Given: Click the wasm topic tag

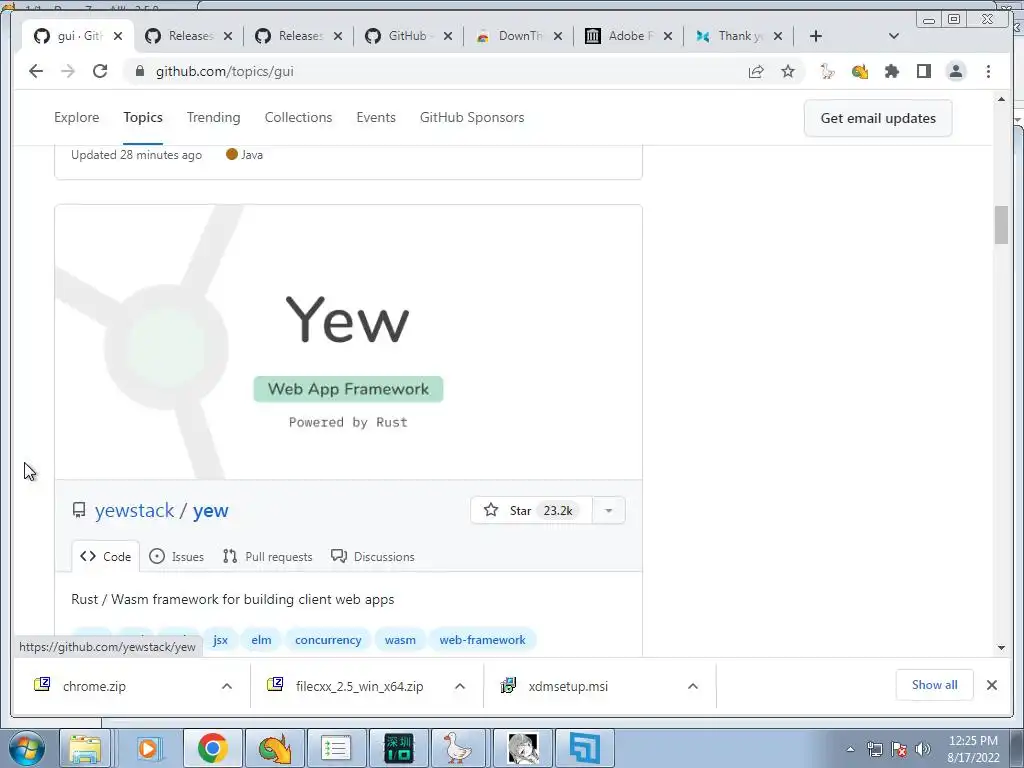Looking at the screenshot, I should (x=400, y=640).
